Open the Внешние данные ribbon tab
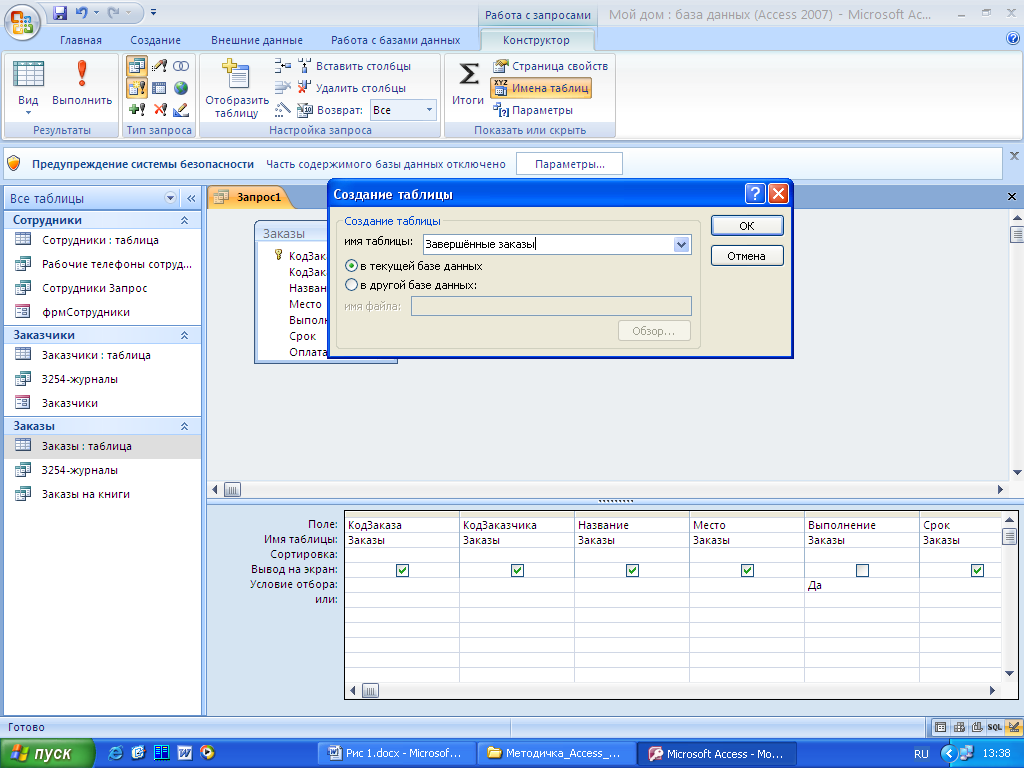The image size is (1024, 768). point(257,40)
